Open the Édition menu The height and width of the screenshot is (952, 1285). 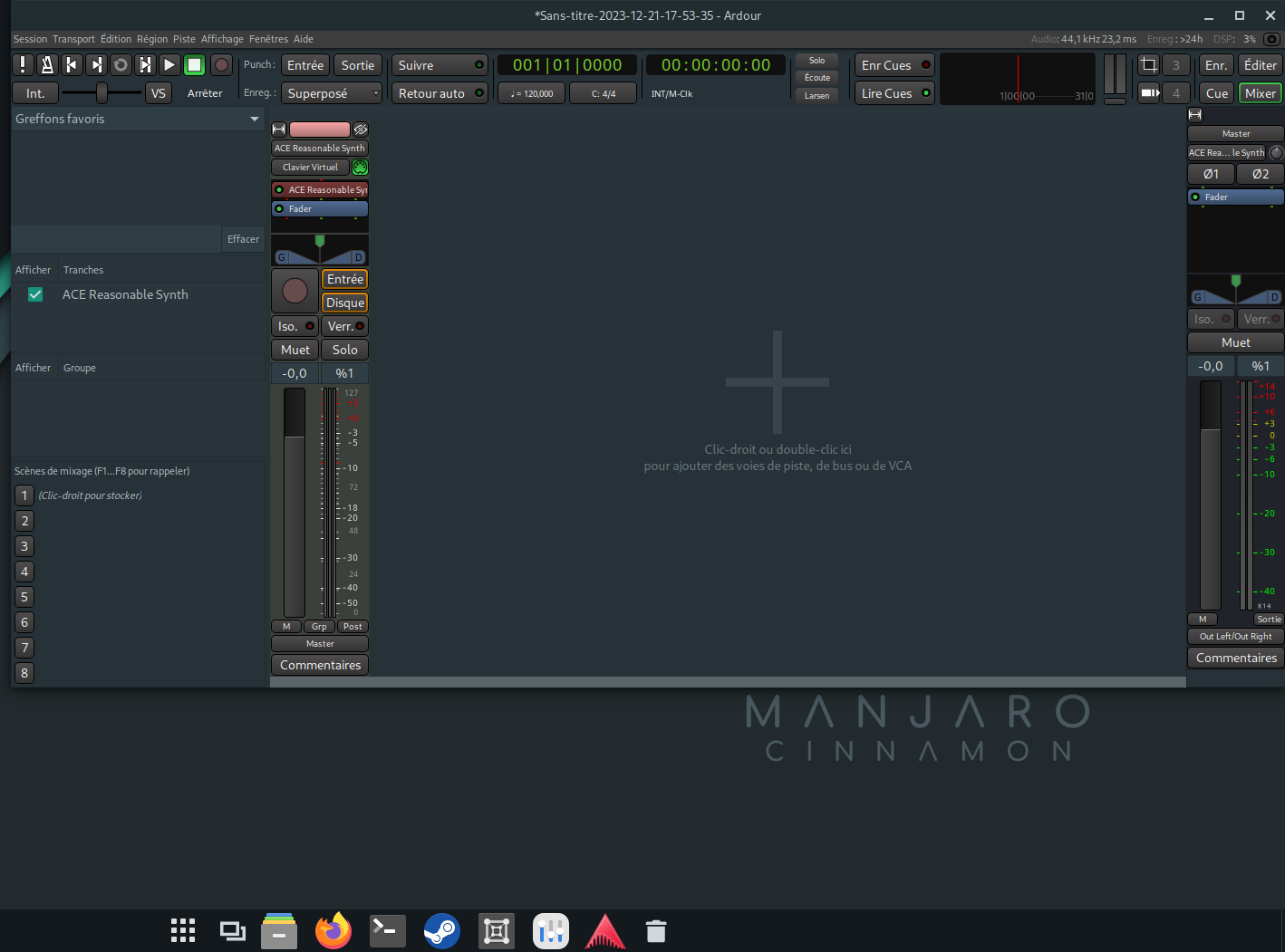(x=116, y=39)
